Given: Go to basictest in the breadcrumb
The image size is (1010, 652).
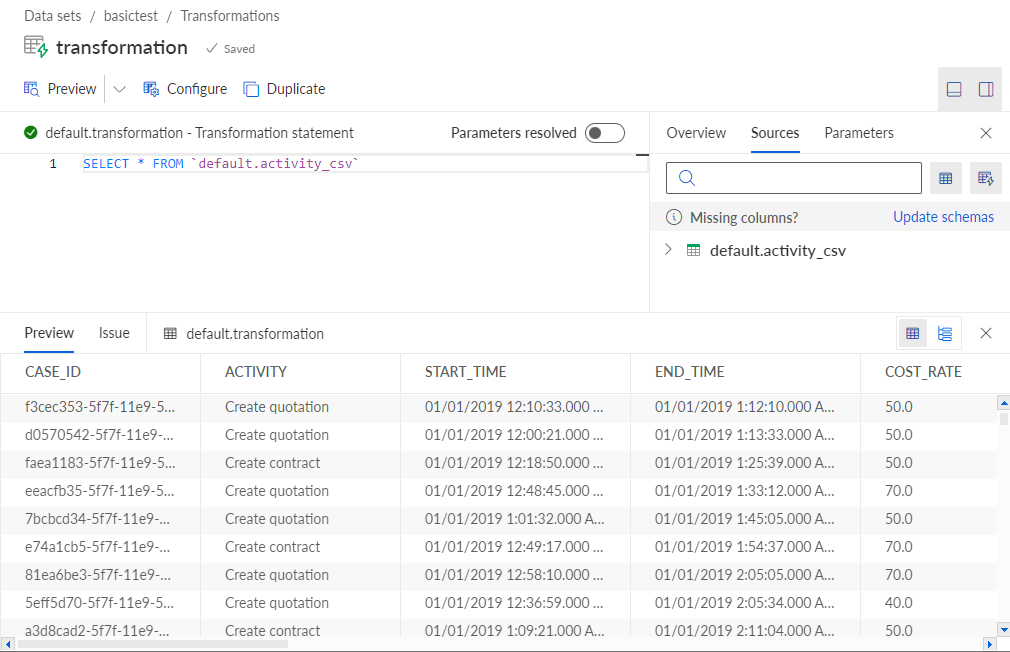Looking at the screenshot, I should pos(131,16).
